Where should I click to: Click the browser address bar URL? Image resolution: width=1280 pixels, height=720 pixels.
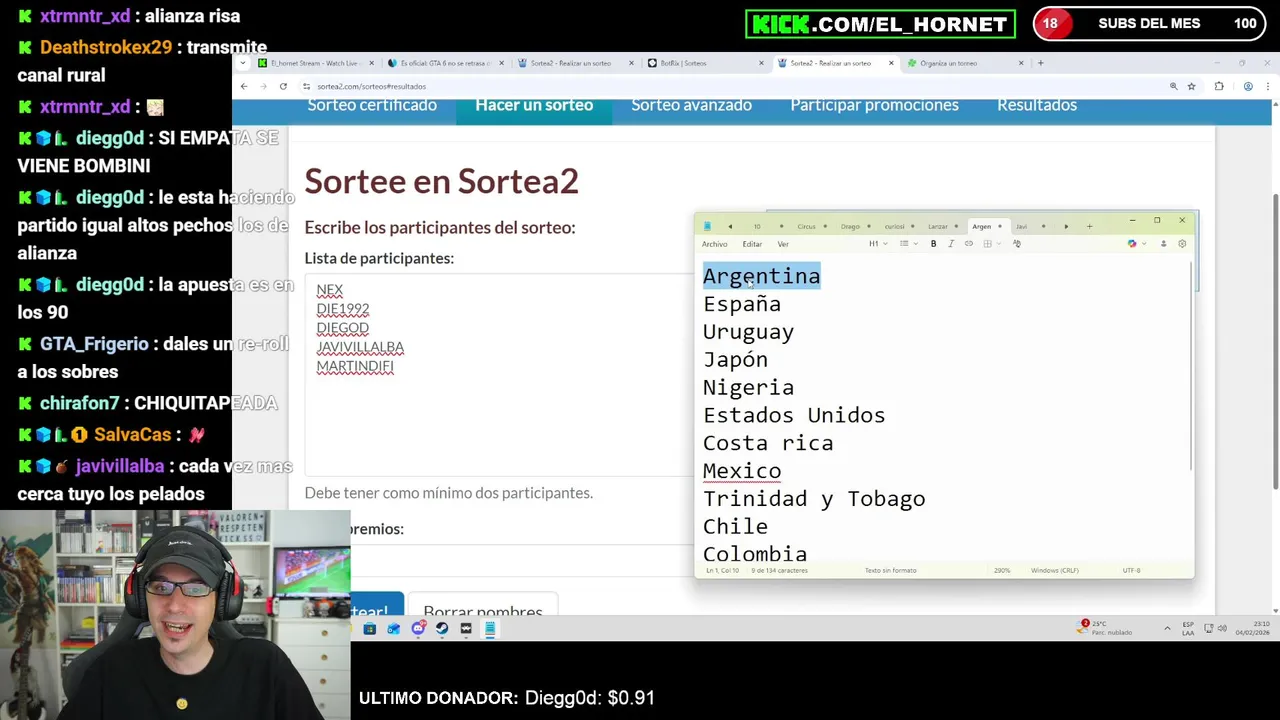(372, 87)
